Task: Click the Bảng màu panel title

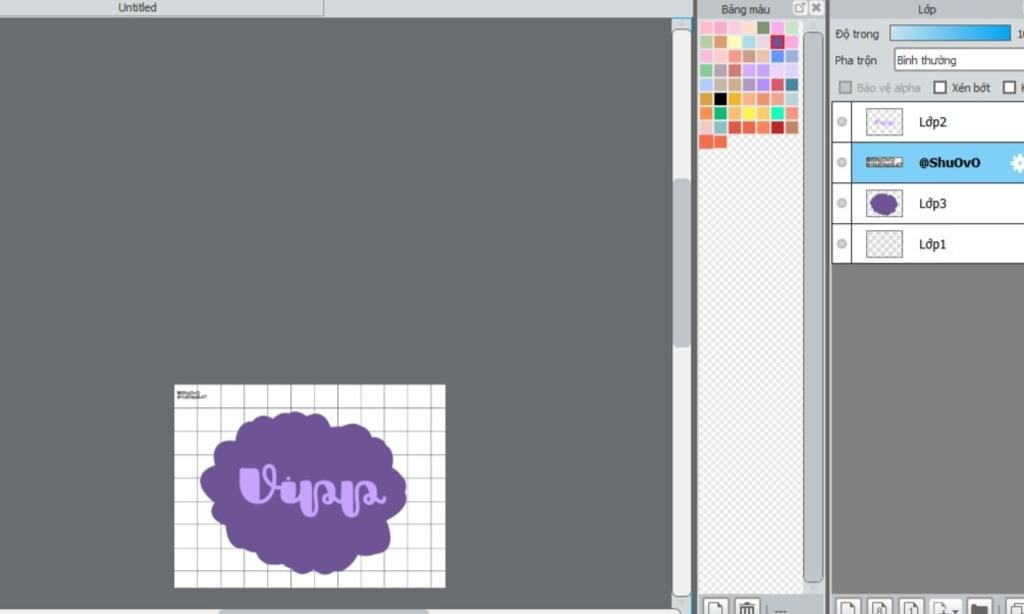Action: (745, 9)
